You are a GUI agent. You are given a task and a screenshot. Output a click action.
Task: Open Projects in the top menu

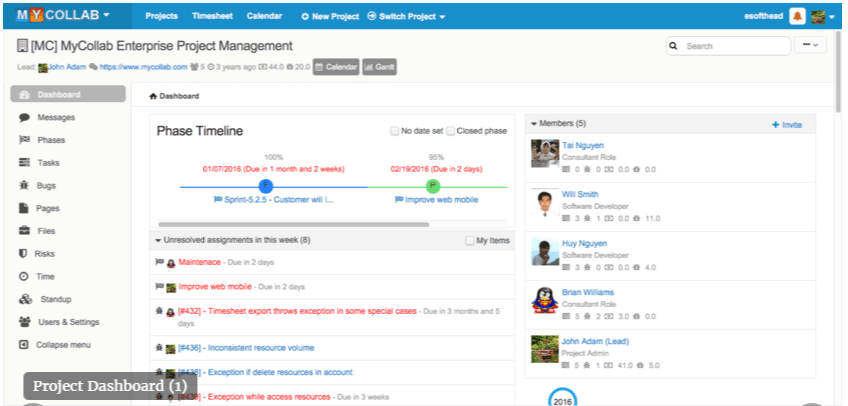click(161, 16)
